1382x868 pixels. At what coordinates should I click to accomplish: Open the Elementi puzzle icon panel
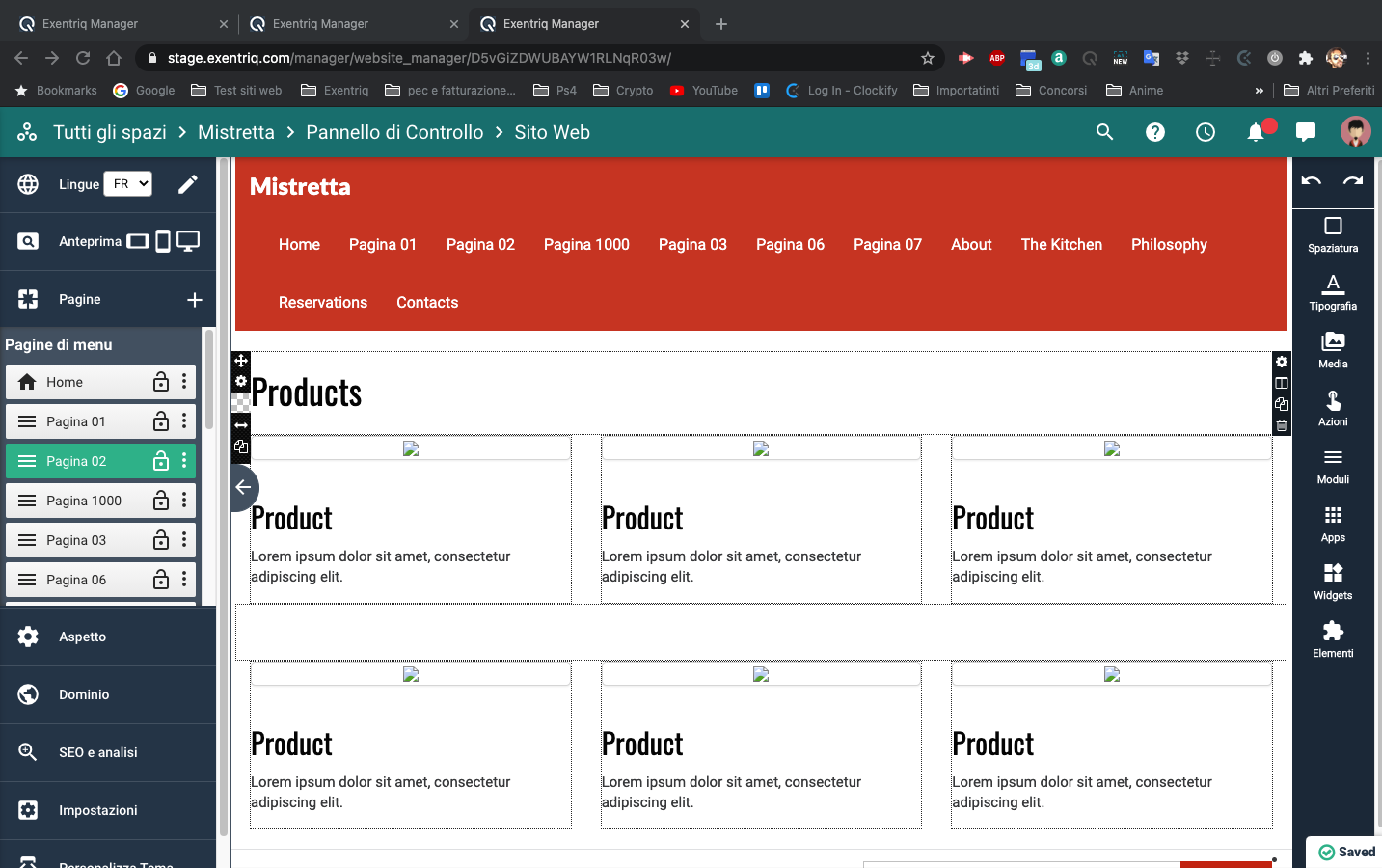pos(1333,639)
